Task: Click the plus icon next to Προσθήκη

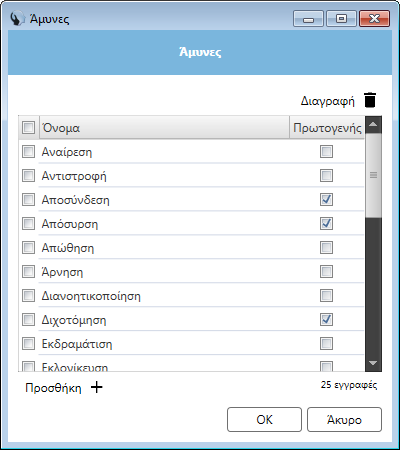Action: point(97,387)
